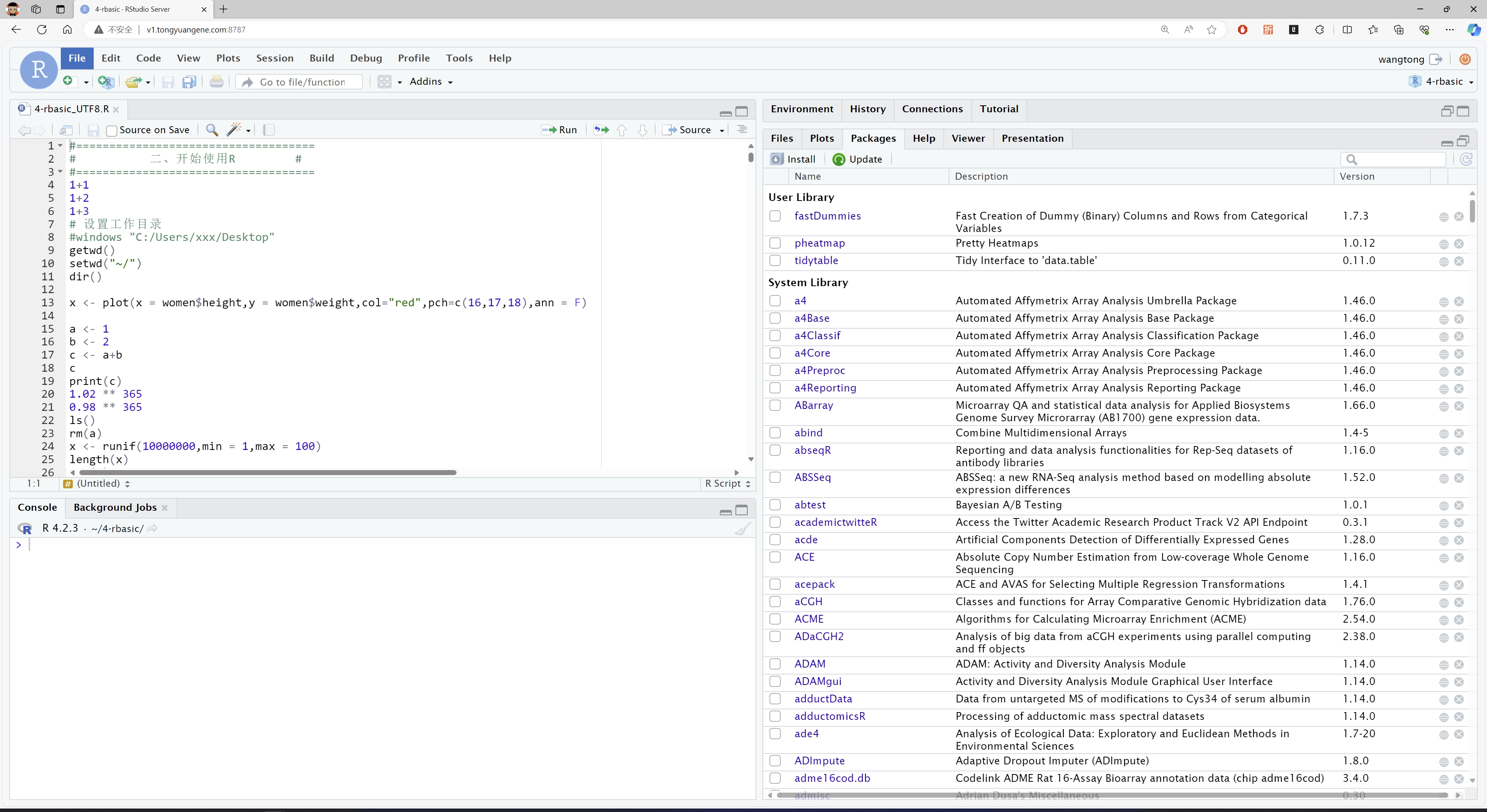
Task: Collapse the code fold at line 1
Action: point(60,146)
